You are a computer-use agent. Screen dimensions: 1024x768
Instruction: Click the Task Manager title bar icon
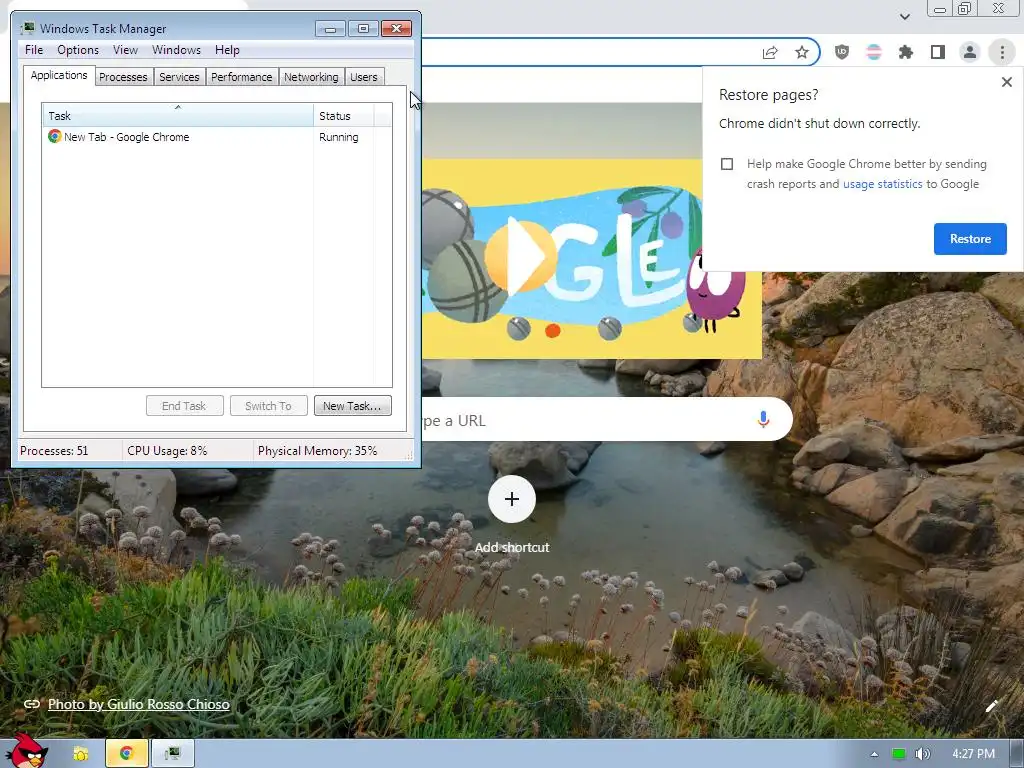click(x=27, y=28)
